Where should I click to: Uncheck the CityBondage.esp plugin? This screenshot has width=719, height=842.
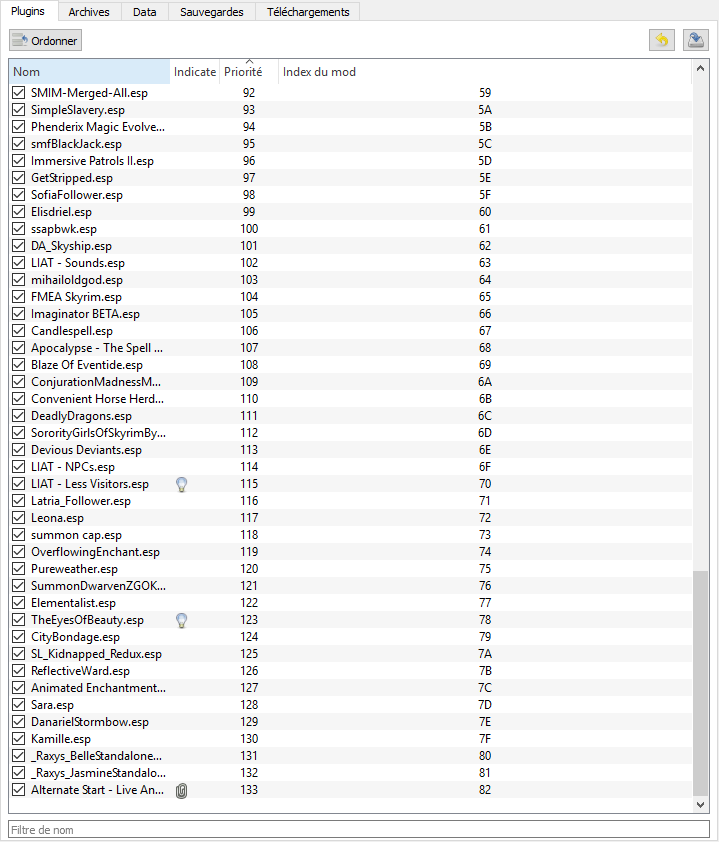pyautogui.click(x=19, y=637)
